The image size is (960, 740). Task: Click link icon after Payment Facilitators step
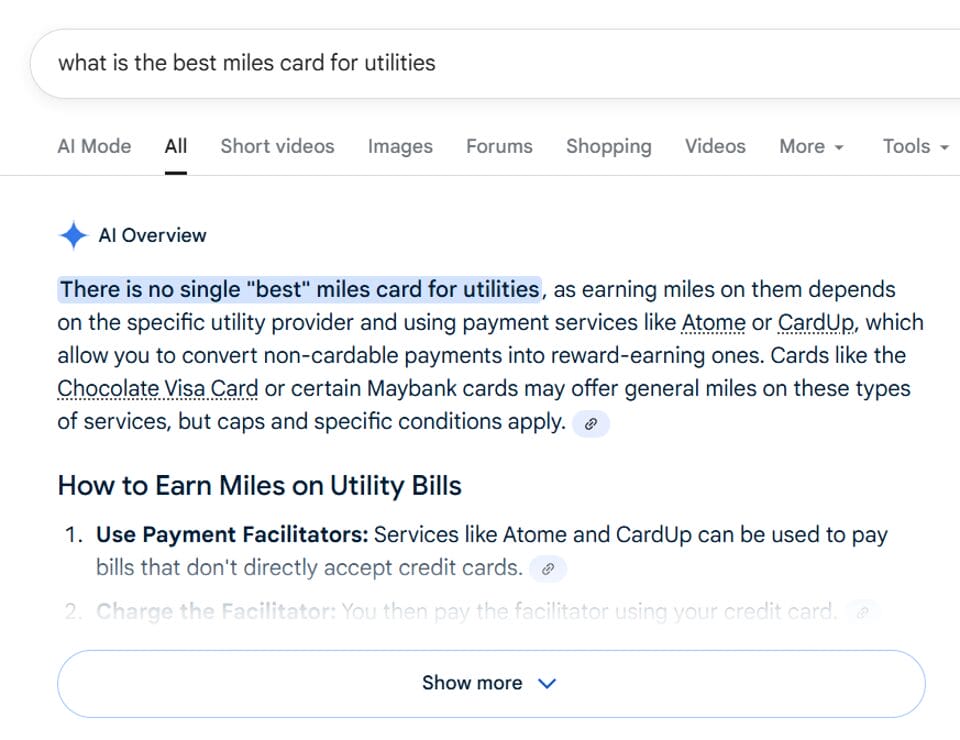click(x=547, y=570)
